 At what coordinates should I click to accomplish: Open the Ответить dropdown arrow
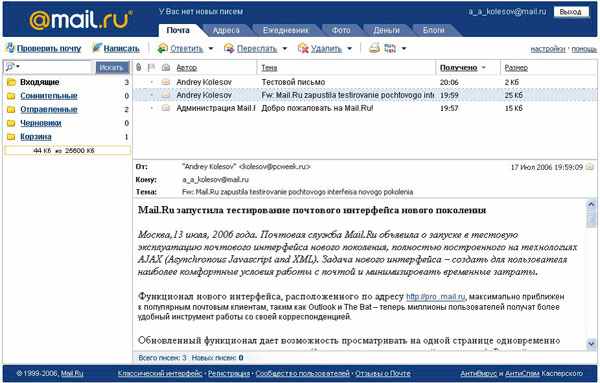tap(211, 49)
